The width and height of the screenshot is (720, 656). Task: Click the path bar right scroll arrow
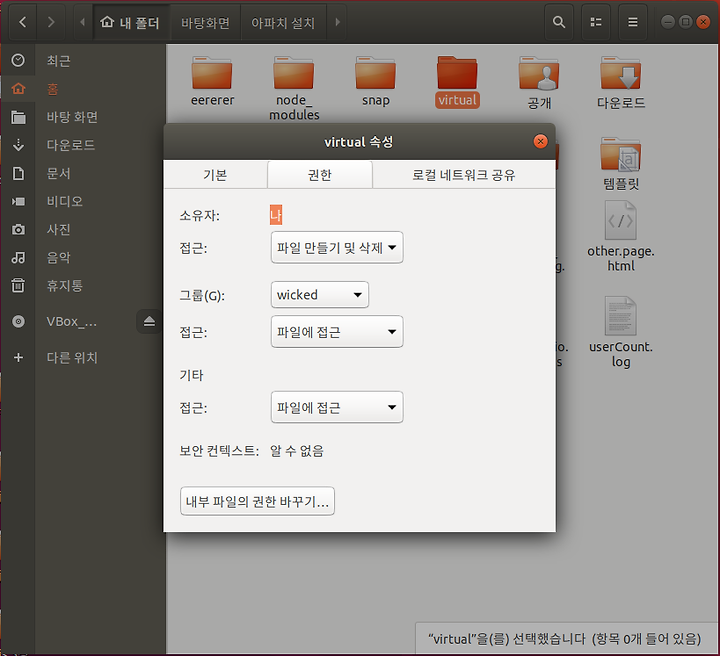338,22
